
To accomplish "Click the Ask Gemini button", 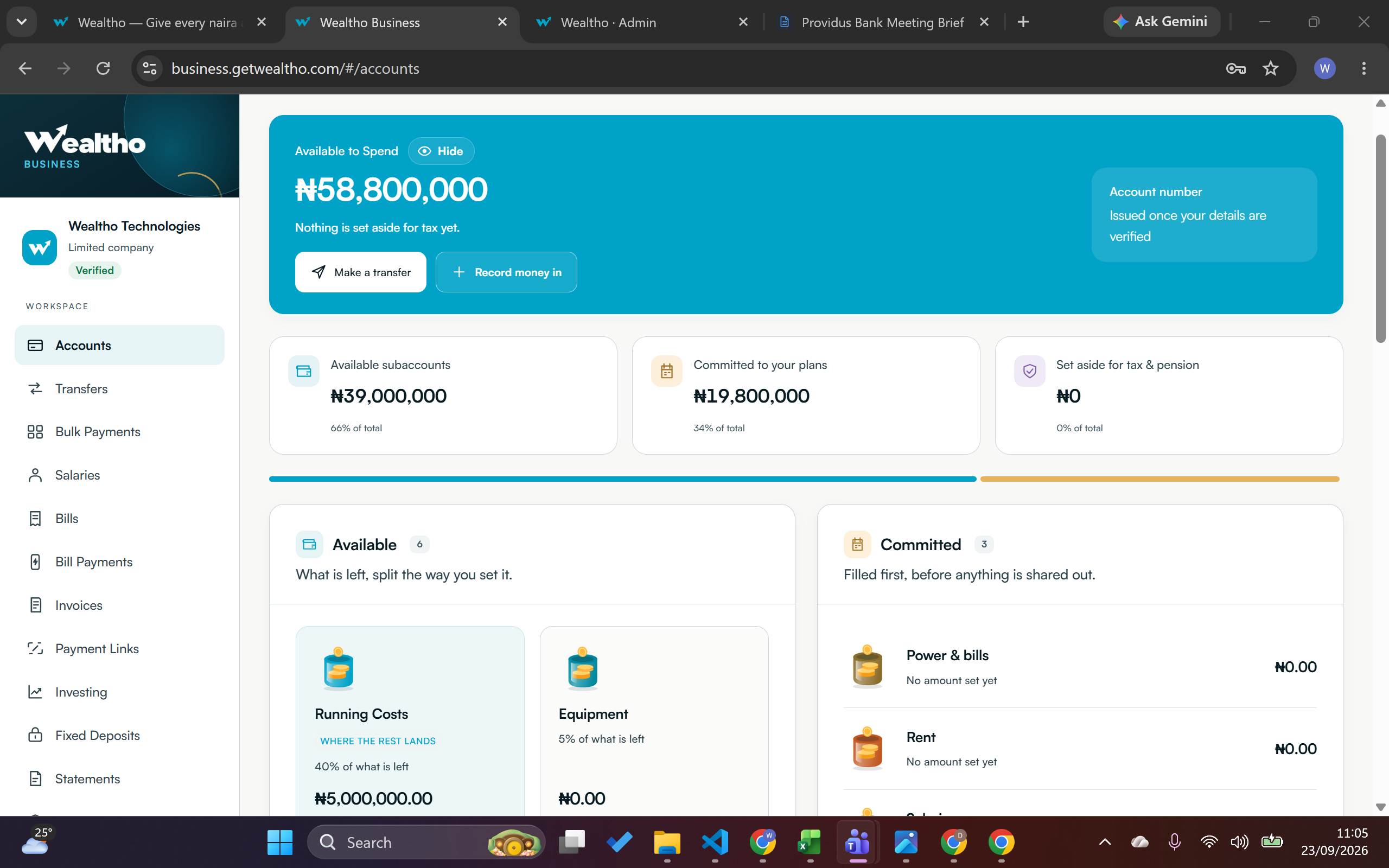I will (1161, 22).
